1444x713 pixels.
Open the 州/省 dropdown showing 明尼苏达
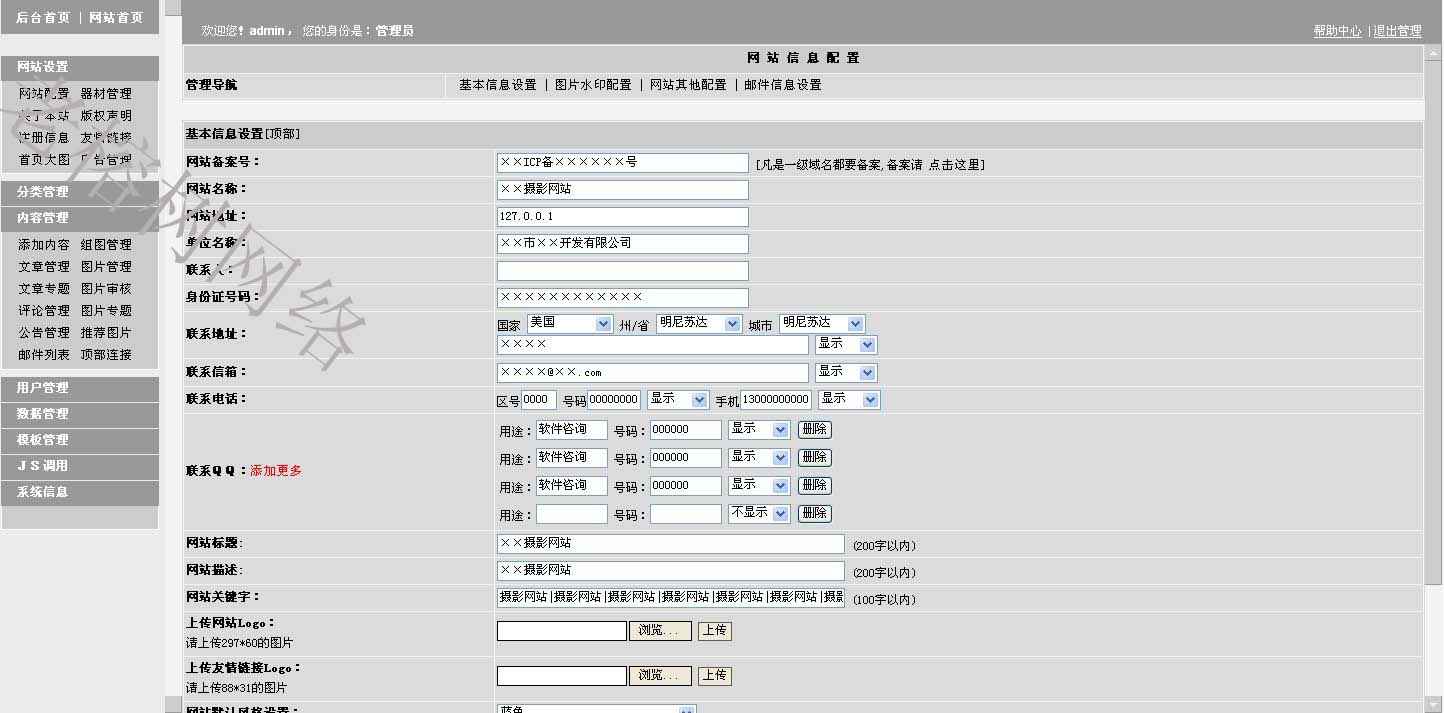coord(699,323)
